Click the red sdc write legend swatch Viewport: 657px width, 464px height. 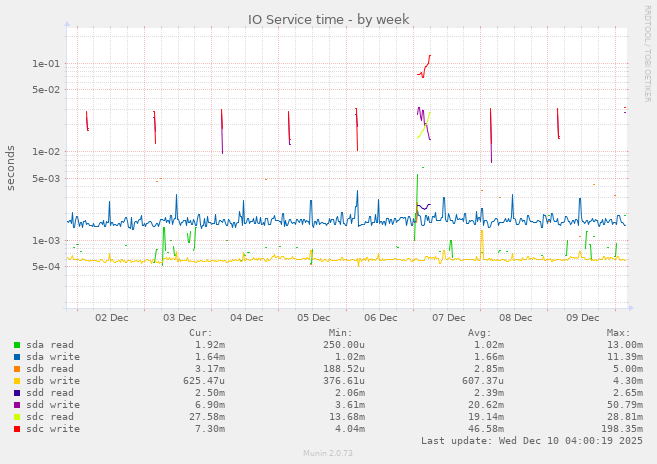point(17,429)
